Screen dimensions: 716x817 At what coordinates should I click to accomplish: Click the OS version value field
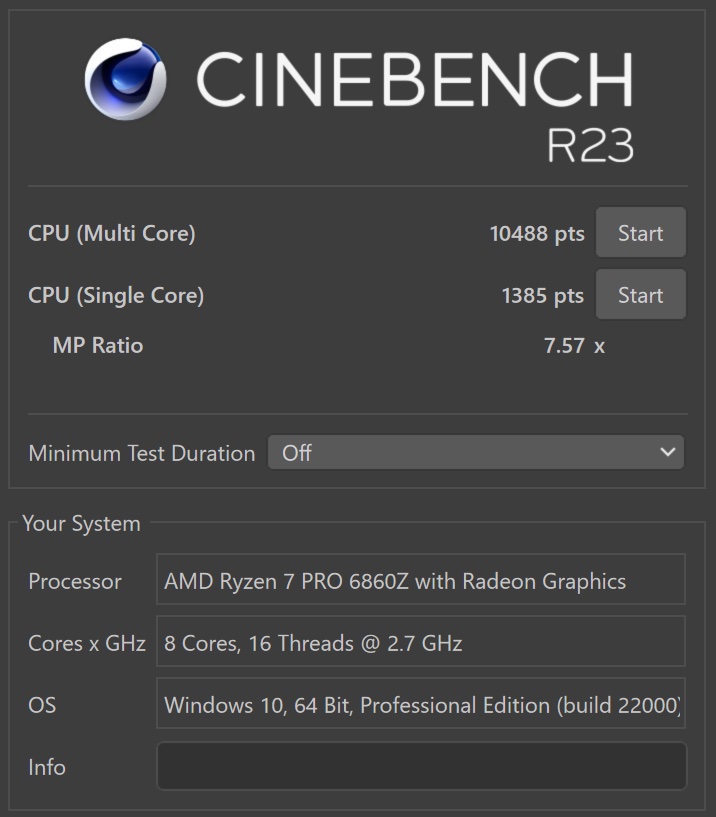[x=421, y=705]
